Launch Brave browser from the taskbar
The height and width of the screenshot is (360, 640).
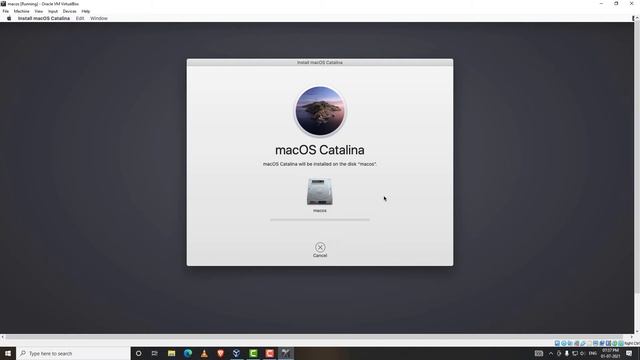[220, 353]
